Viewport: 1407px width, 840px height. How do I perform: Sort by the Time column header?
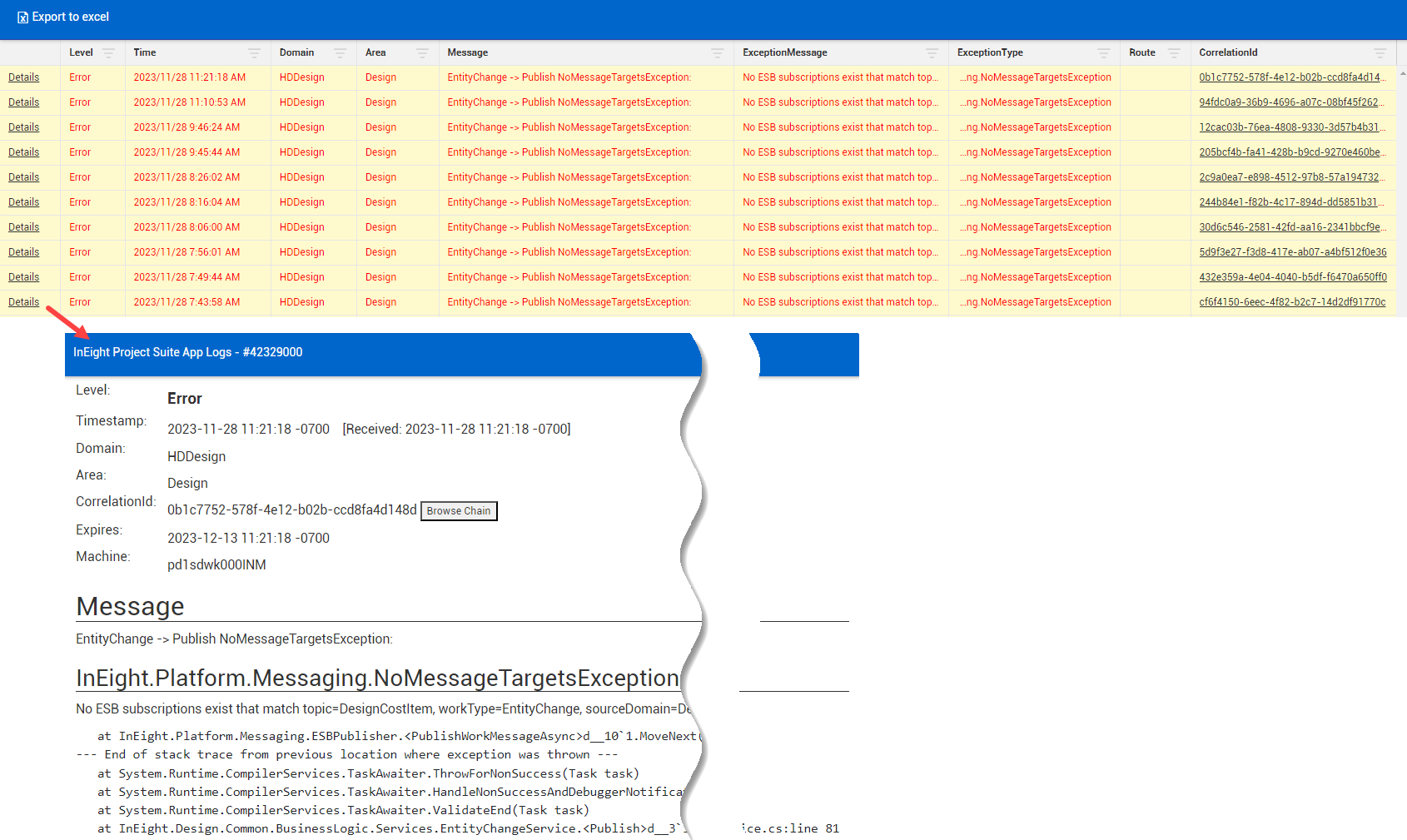click(x=145, y=52)
